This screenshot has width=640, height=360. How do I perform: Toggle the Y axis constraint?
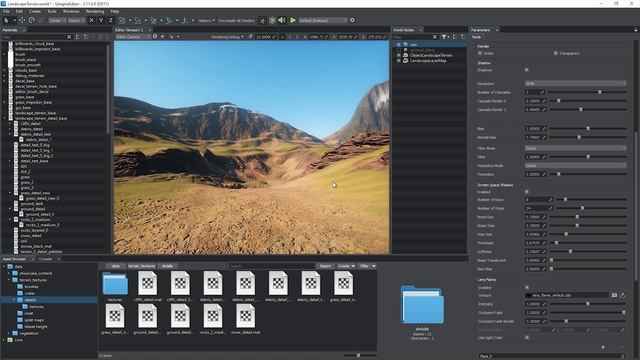click(x=101, y=20)
